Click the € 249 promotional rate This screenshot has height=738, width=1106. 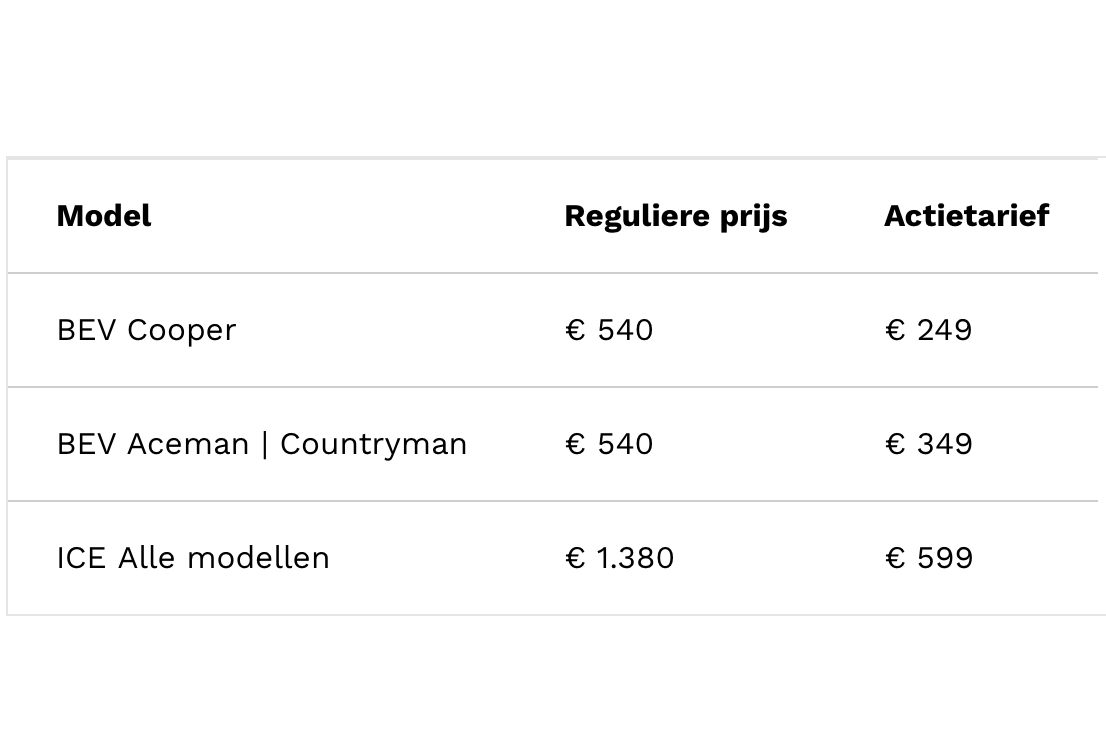tap(928, 330)
